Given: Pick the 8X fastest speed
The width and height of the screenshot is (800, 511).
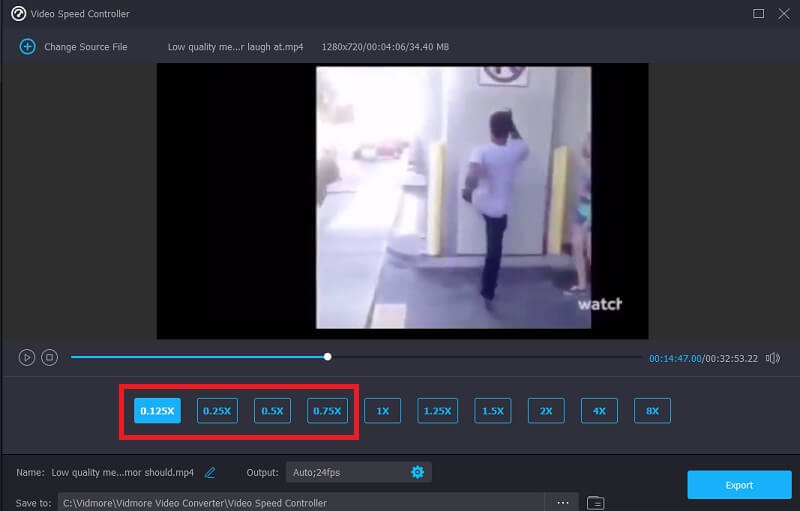Looking at the screenshot, I should point(652,410).
